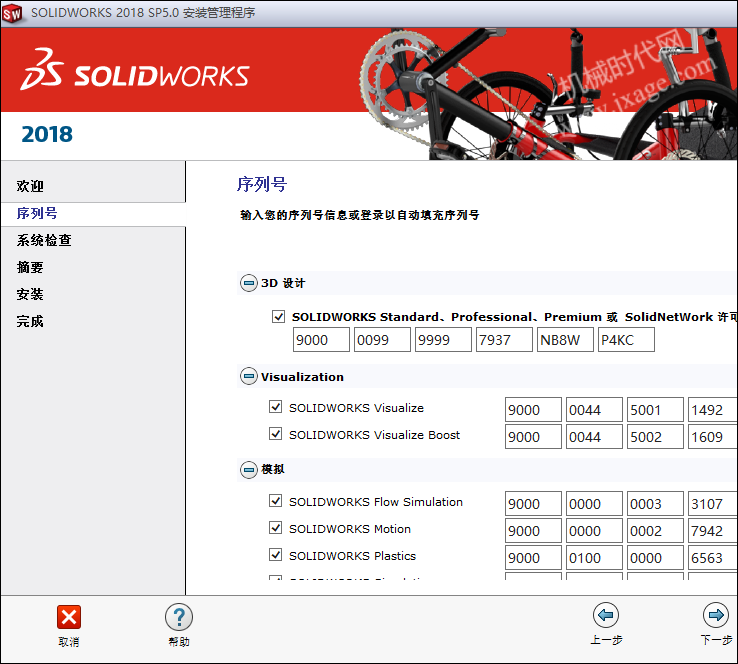Click the red Cancel X icon
The width and height of the screenshot is (738, 664).
tap(69, 616)
